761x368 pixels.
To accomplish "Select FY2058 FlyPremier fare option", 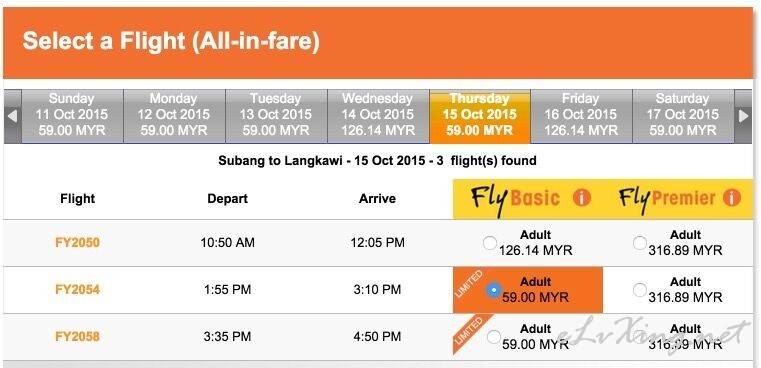I will coord(640,337).
